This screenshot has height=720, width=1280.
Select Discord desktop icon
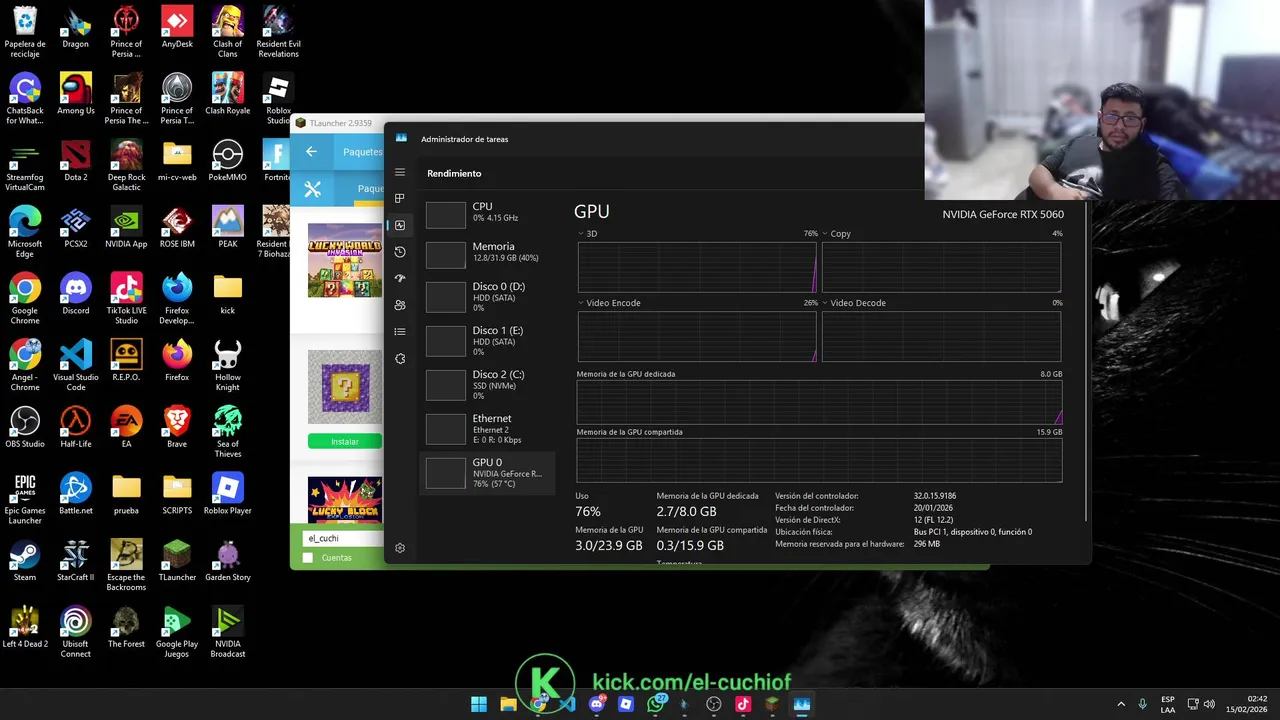pos(76,294)
